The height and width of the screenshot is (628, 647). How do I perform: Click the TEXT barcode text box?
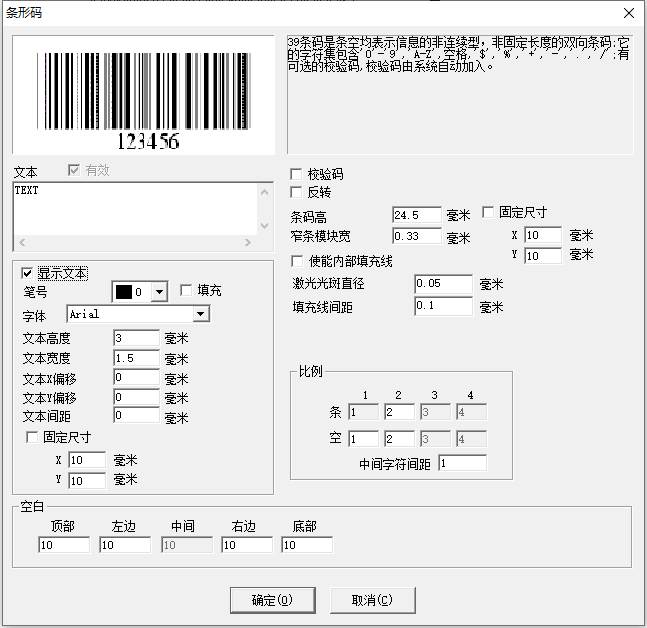point(135,209)
